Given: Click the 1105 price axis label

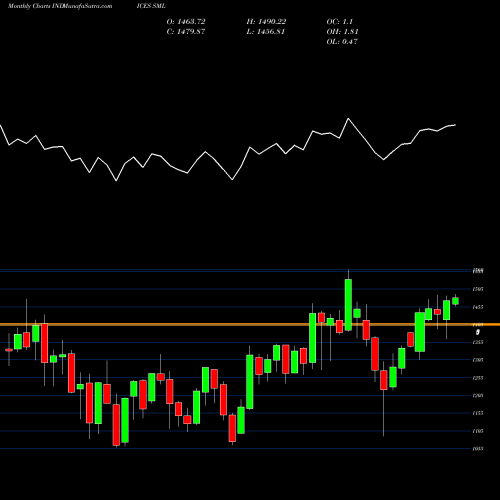Looking at the screenshot, I should [478, 431].
